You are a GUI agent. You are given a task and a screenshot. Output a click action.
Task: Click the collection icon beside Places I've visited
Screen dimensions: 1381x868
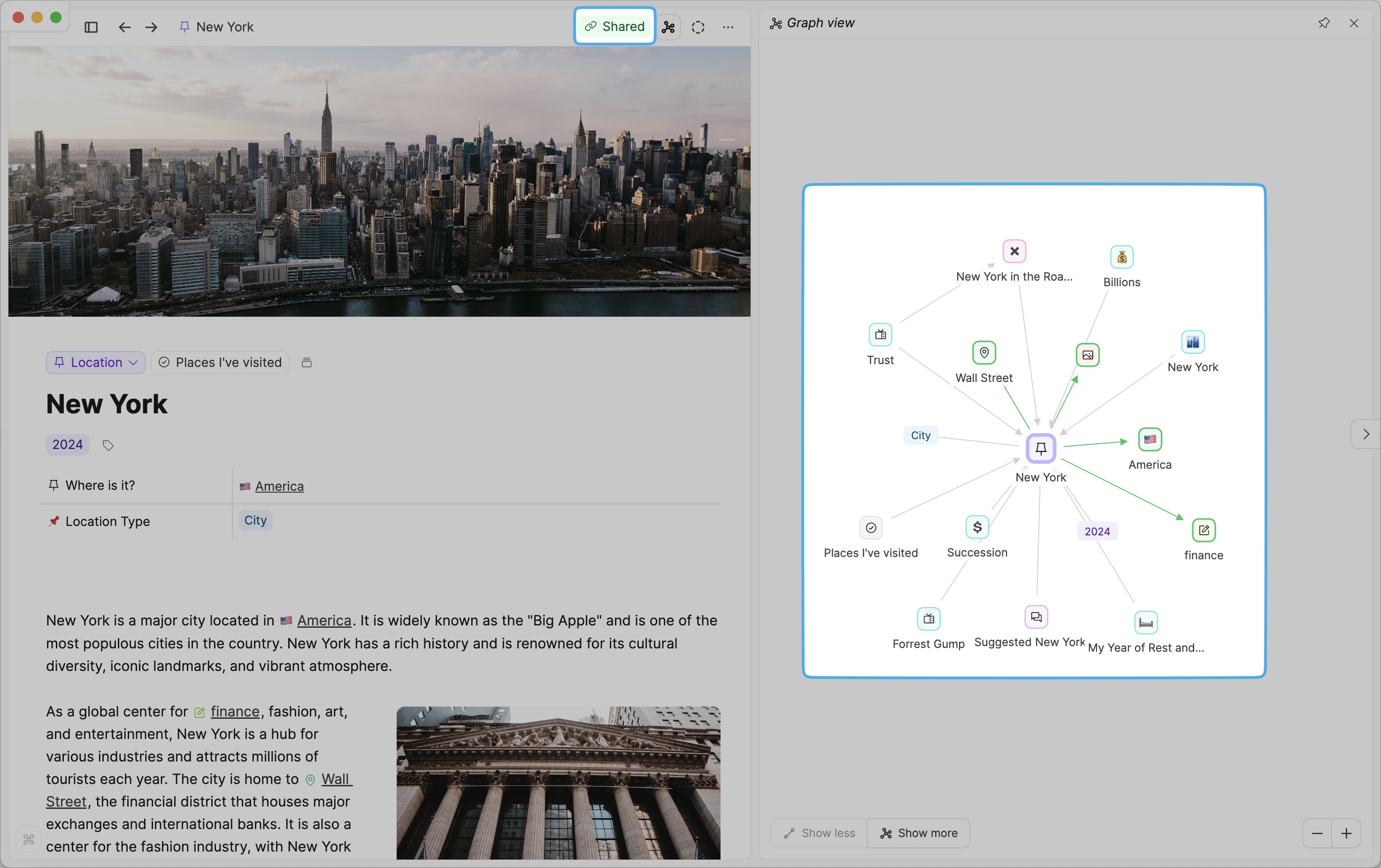pos(306,362)
